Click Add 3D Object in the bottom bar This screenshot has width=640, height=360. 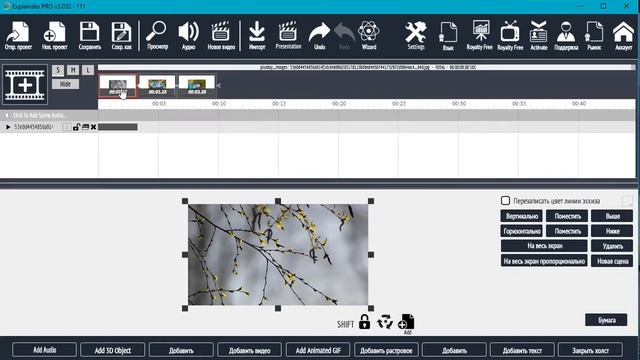113,350
